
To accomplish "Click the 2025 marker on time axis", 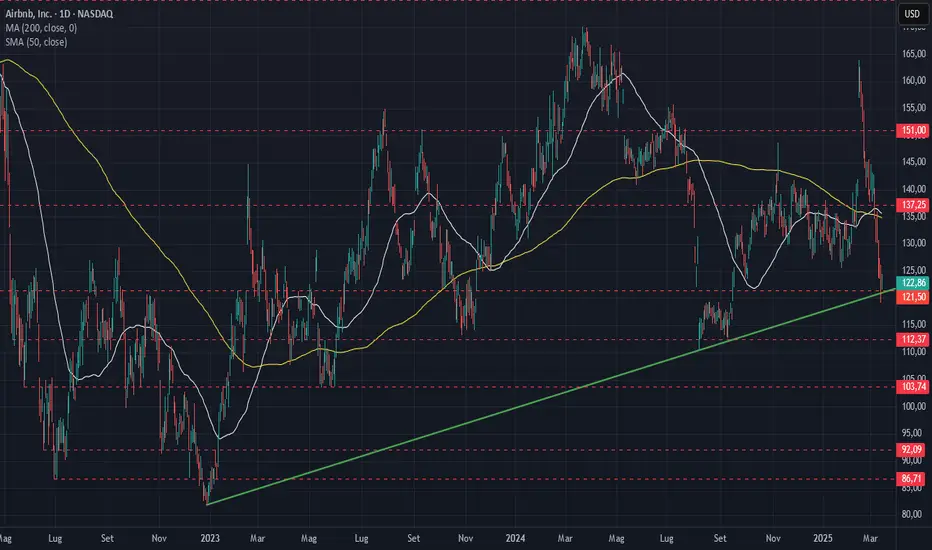I will tap(823, 538).
